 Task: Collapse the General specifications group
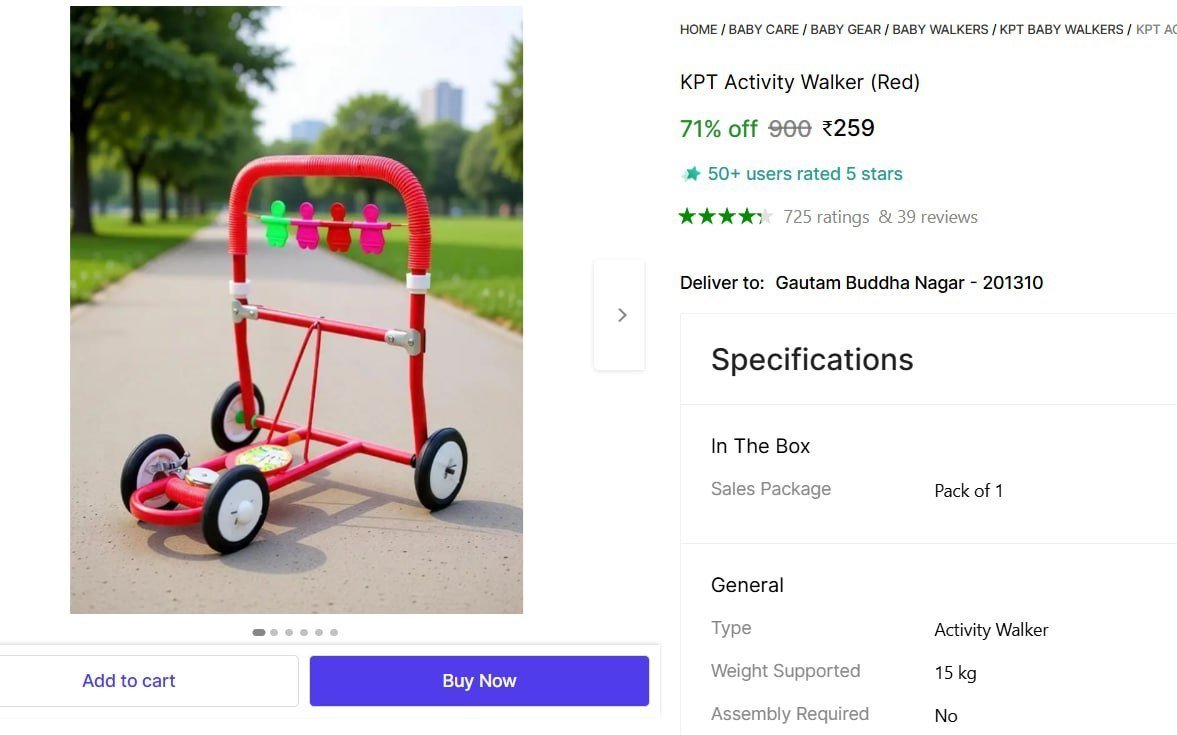click(747, 585)
